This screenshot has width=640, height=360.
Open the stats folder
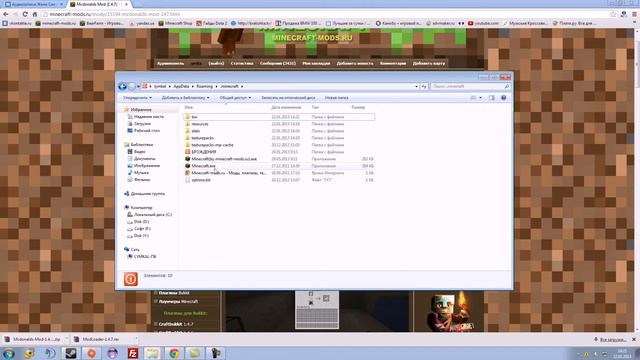(x=196, y=131)
